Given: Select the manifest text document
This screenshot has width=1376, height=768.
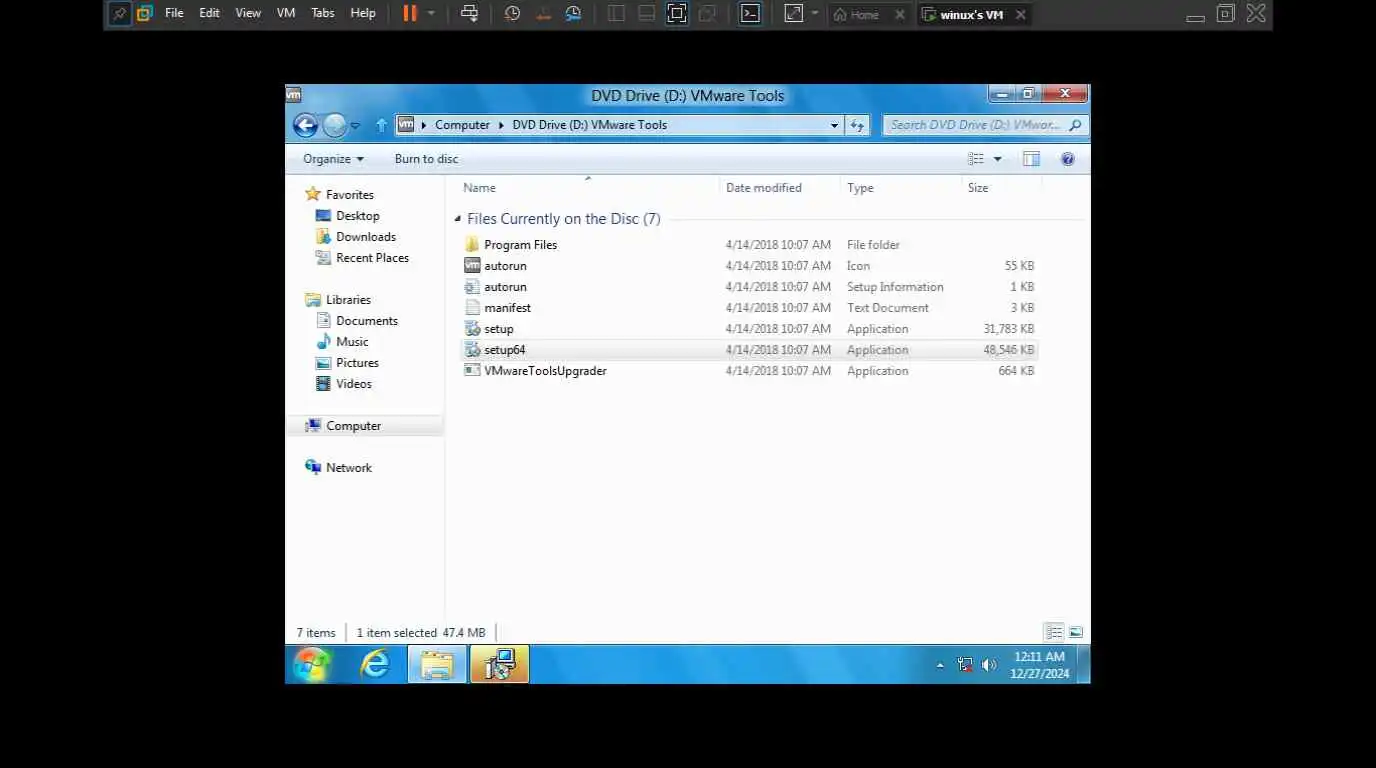Looking at the screenshot, I should (x=749, y=308).
